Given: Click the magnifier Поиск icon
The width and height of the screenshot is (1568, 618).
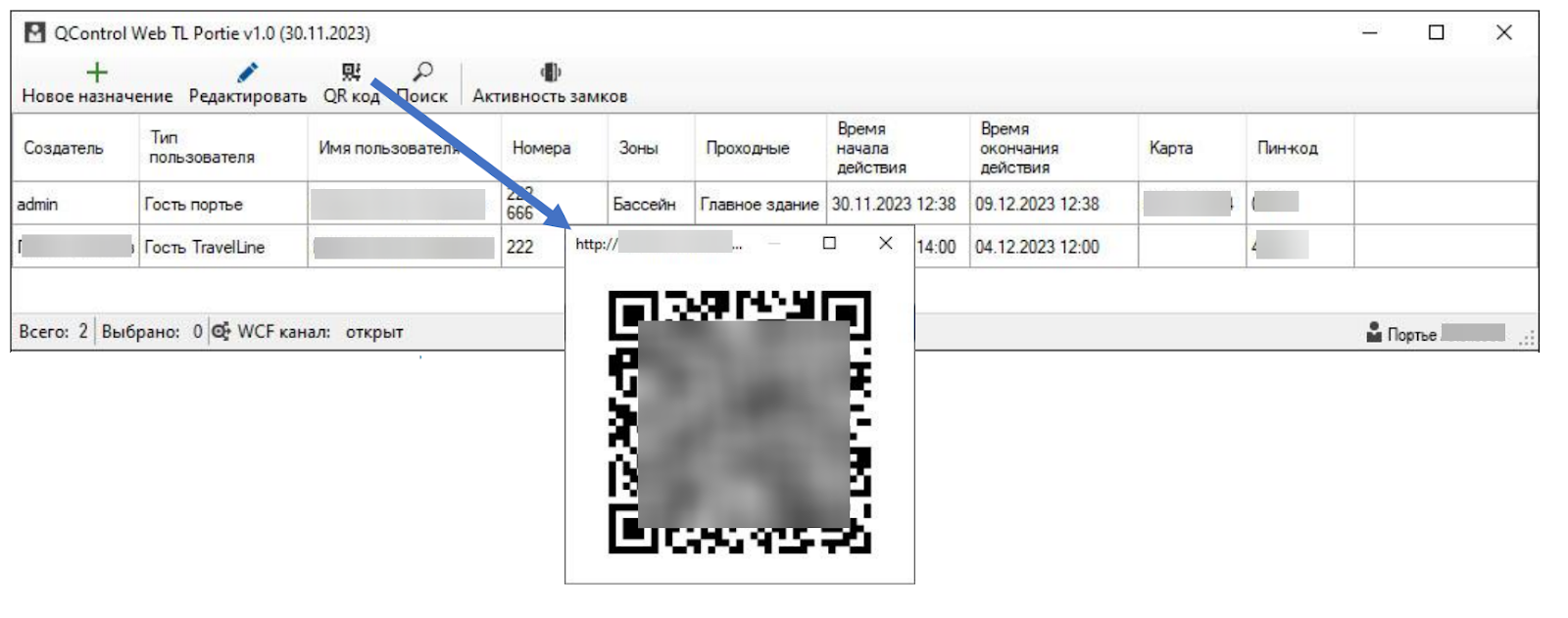Looking at the screenshot, I should click(422, 71).
